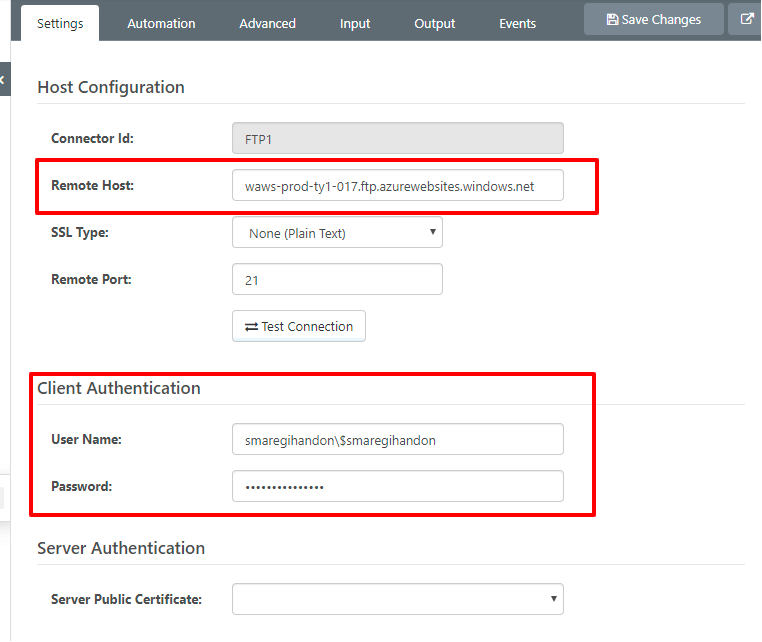Screen dimensions: 762x642
Task: Select the Input tab
Action: [x=355, y=23]
